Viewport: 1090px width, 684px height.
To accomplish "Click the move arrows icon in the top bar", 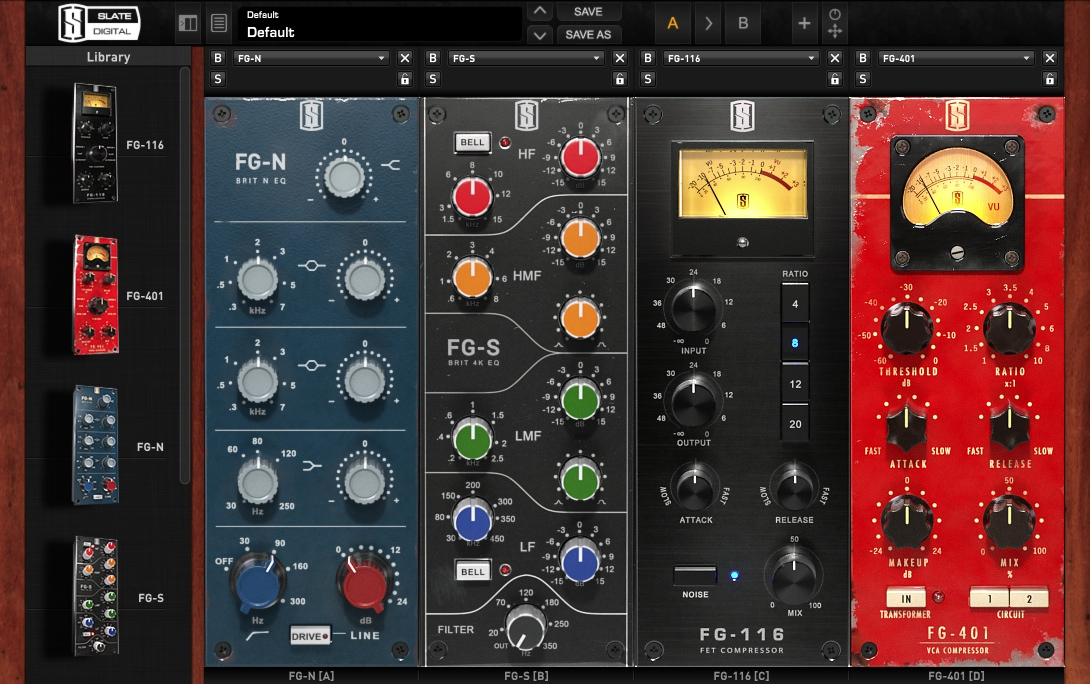I will pyautogui.click(x=835, y=31).
